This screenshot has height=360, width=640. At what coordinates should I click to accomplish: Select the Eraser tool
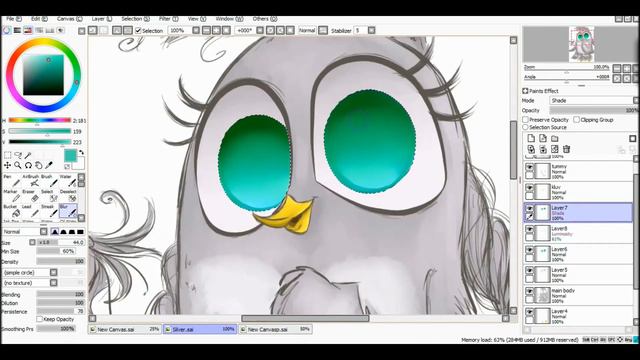pyautogui.click(x=31, y=196)
